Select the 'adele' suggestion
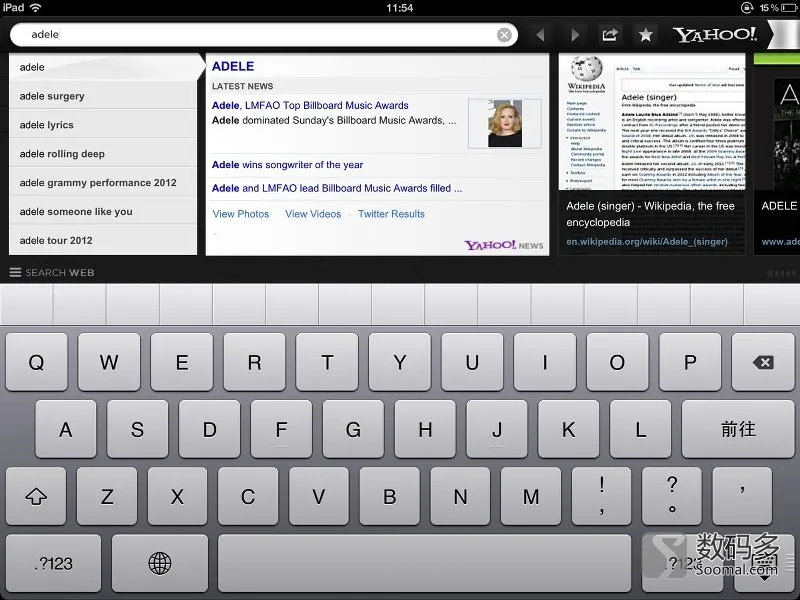The height and width of the screenshot is (600, 800). [103, 67]
